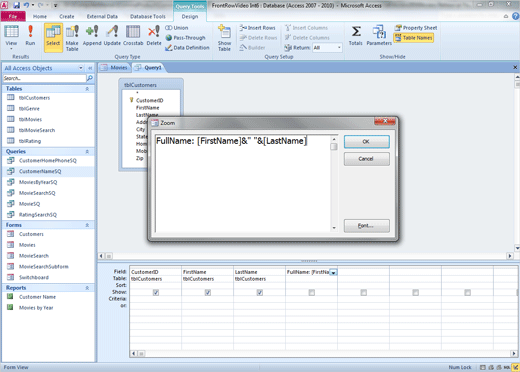Toggle Show checkbox in sixth grid column
Image resolution: width=520 pixels, height=372 pixels.
[x=416, y=292]
